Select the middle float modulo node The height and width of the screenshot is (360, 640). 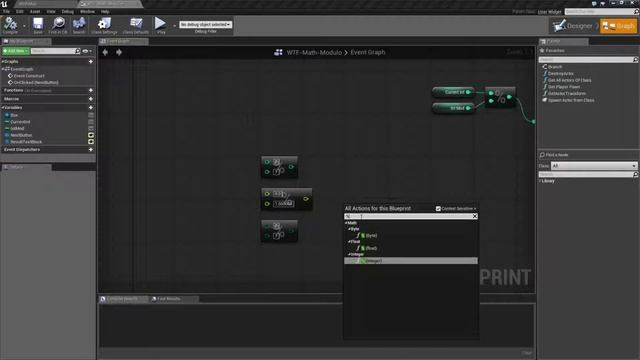287,199
